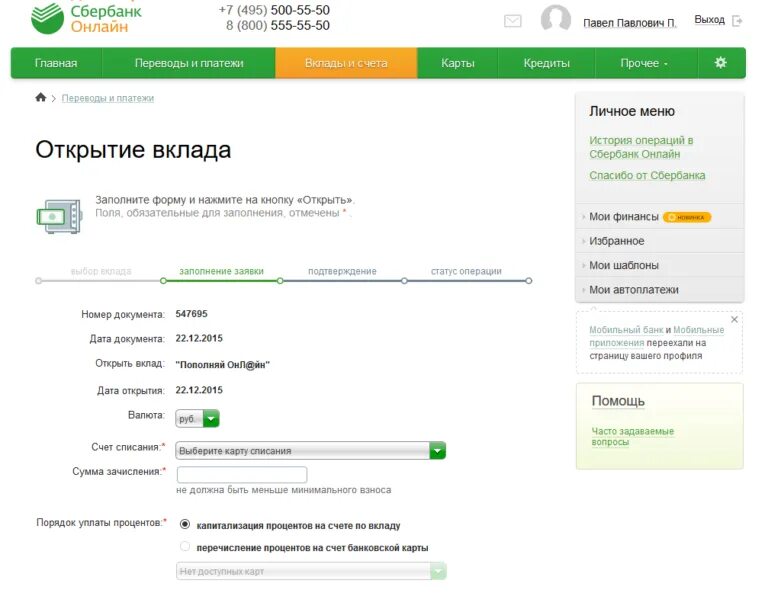This screenshot has height=593, width=768.
Task: Click deposit name "Пополняй ОнЛ@йн"
Action: point(223,365)
